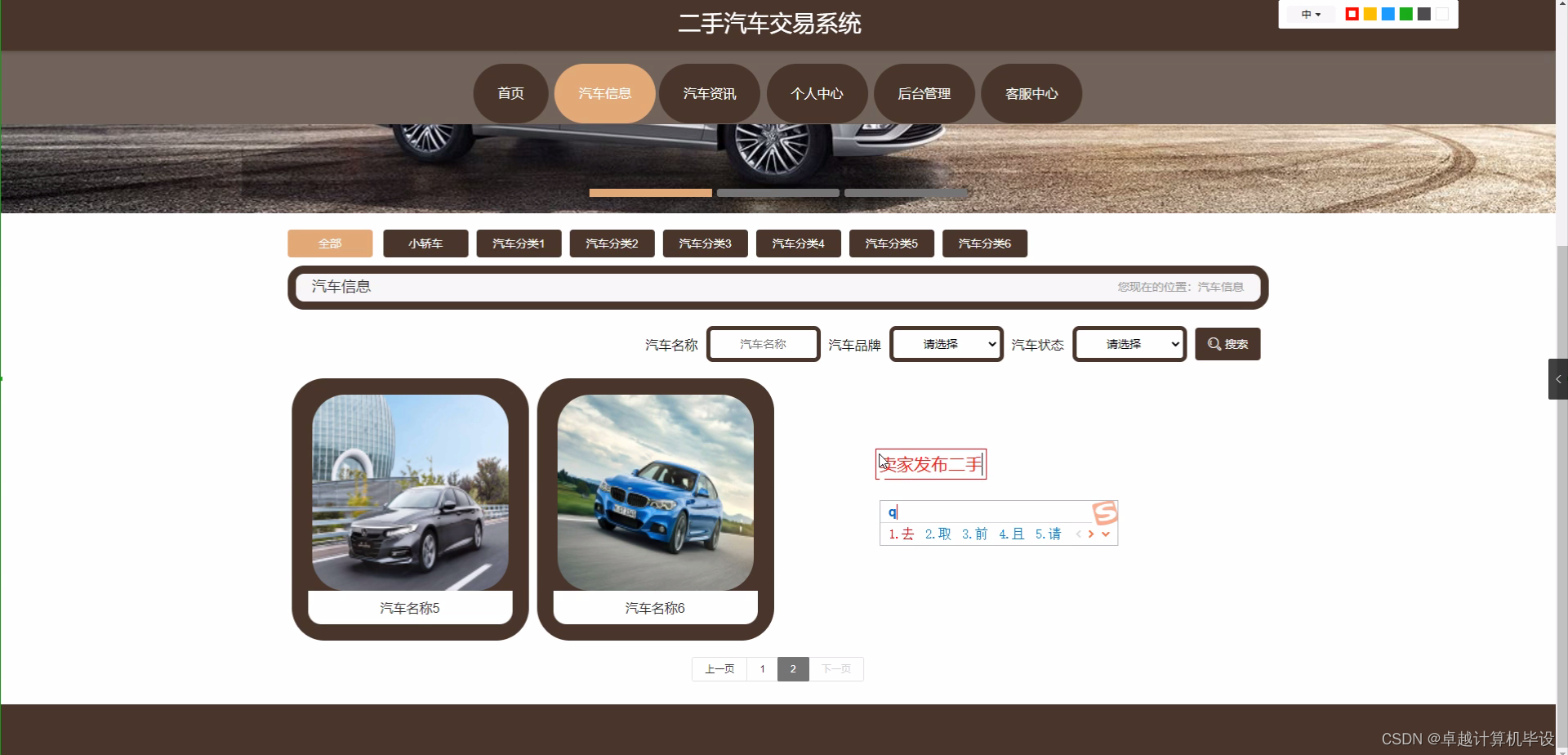Click the 汽车名称 input field
1568x755 pixels.
tap(763, 344)
